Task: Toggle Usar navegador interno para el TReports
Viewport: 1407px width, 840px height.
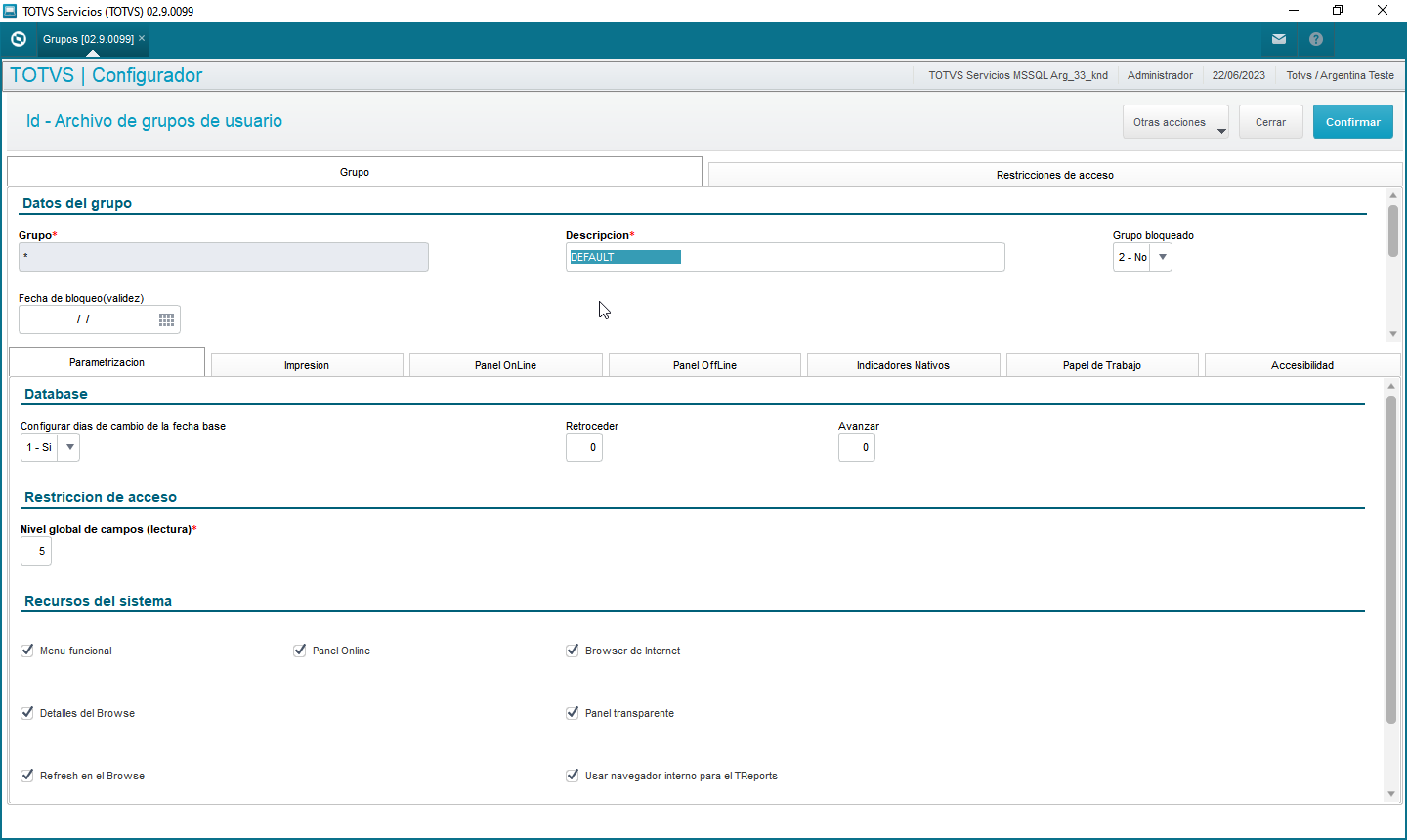Action: [573, 776]
